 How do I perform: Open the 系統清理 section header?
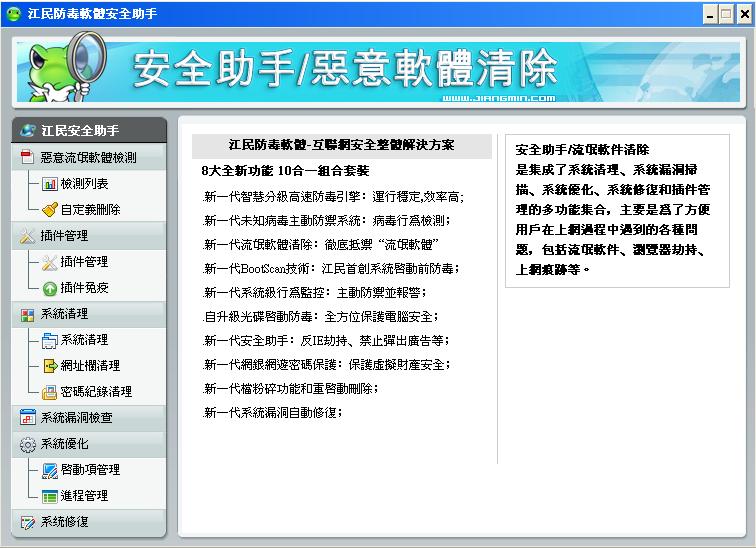pyautogui.click(x=89, y=314)
